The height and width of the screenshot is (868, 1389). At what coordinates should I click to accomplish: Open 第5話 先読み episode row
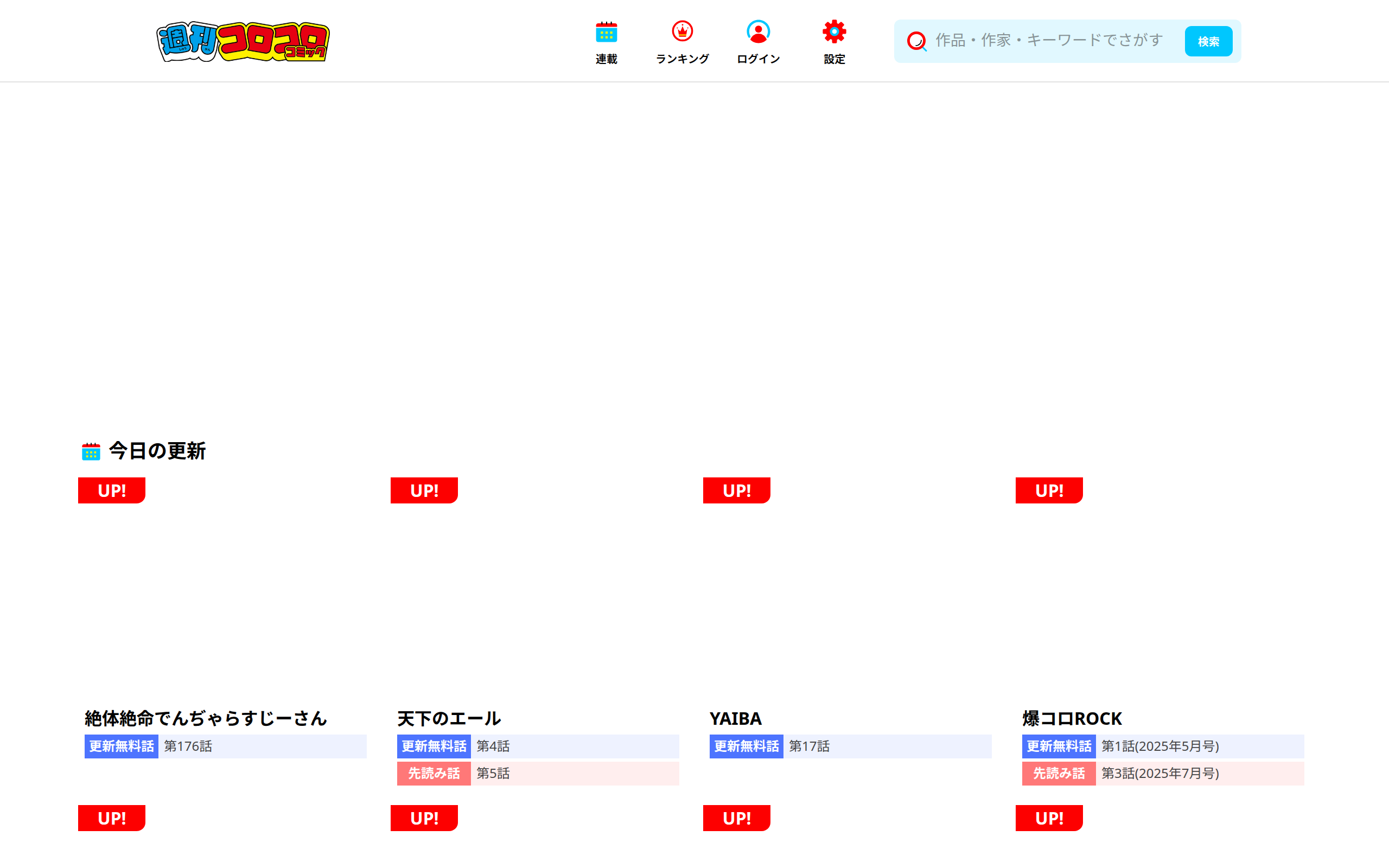click(538, 773)
